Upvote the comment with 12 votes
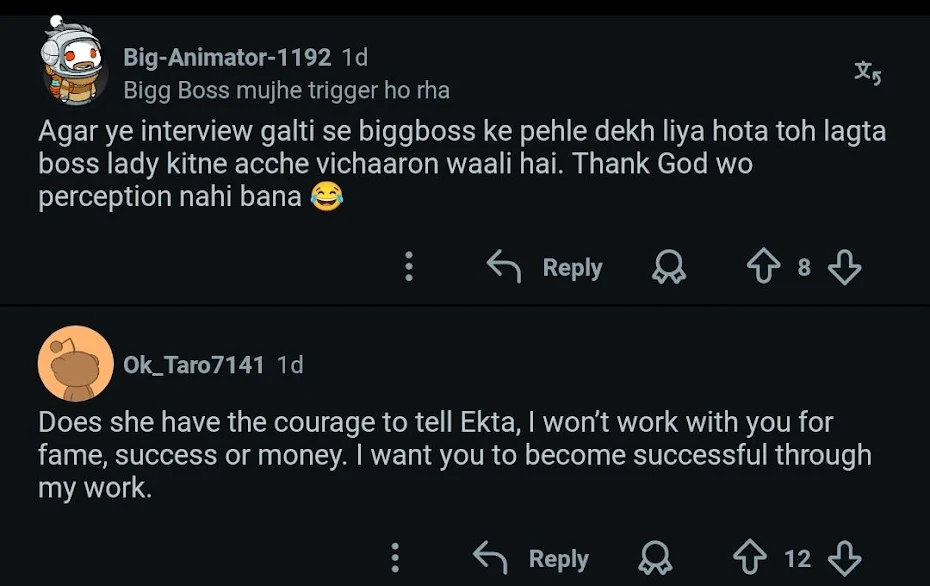Viewport: 930px width, 586px height. click(x=750, y=558)
